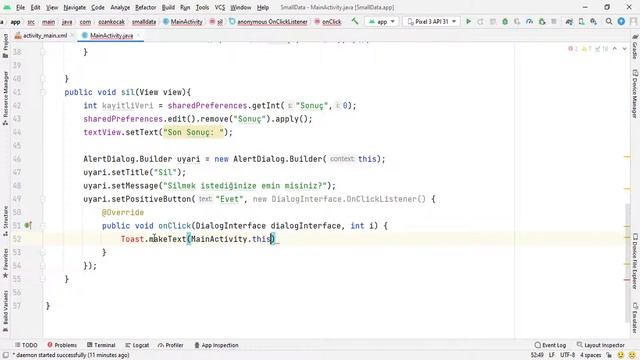
Task: Click the MainActivity breadcrumb in navigation bar
Action: [183, 22]
